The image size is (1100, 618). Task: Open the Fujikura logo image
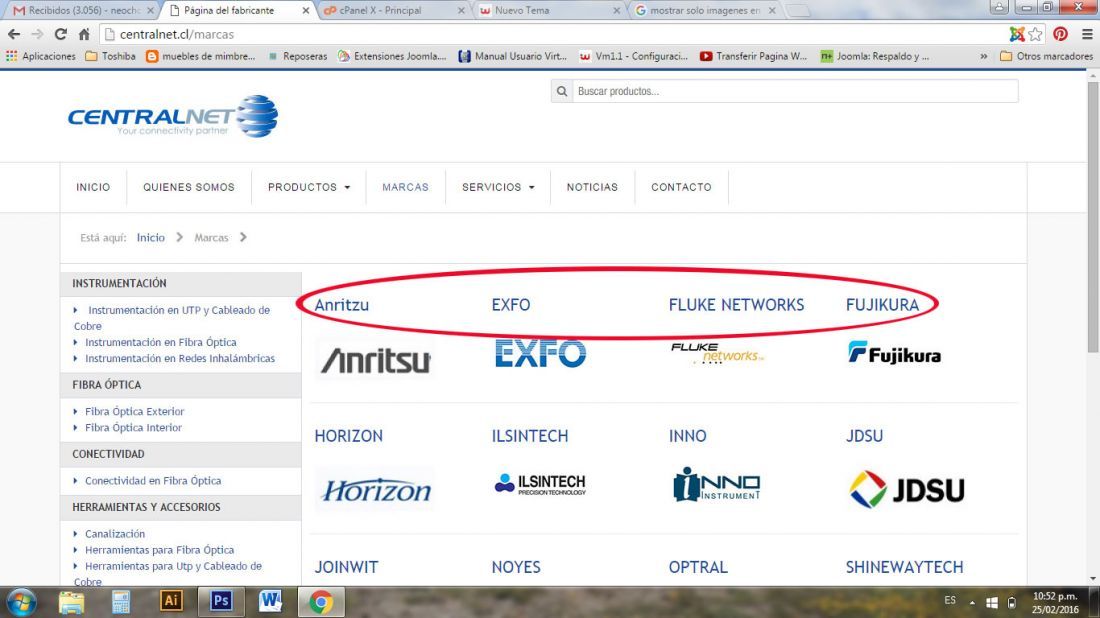[x=894, y=353]
